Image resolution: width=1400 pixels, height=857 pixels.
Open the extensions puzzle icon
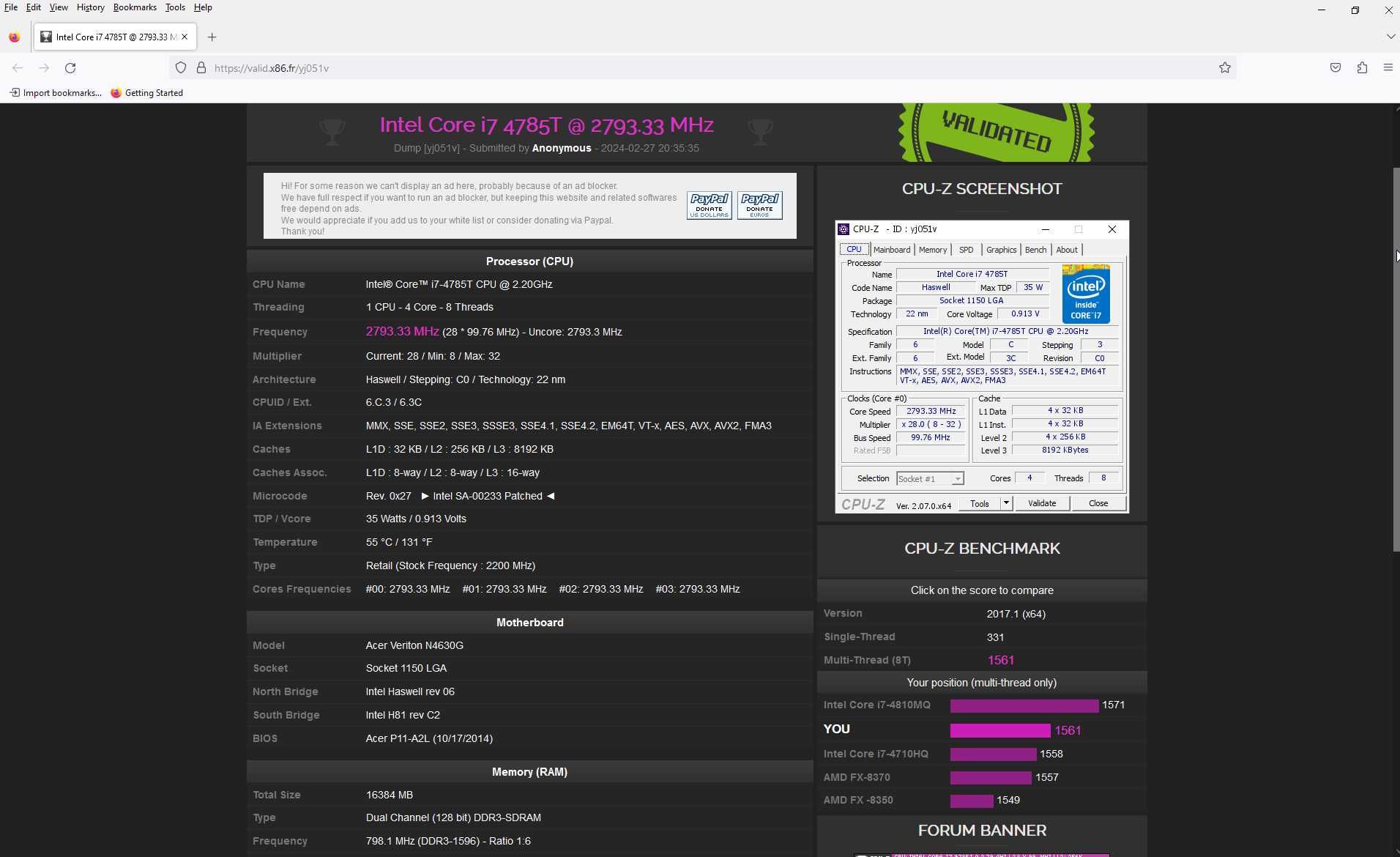pos(1362,68)
